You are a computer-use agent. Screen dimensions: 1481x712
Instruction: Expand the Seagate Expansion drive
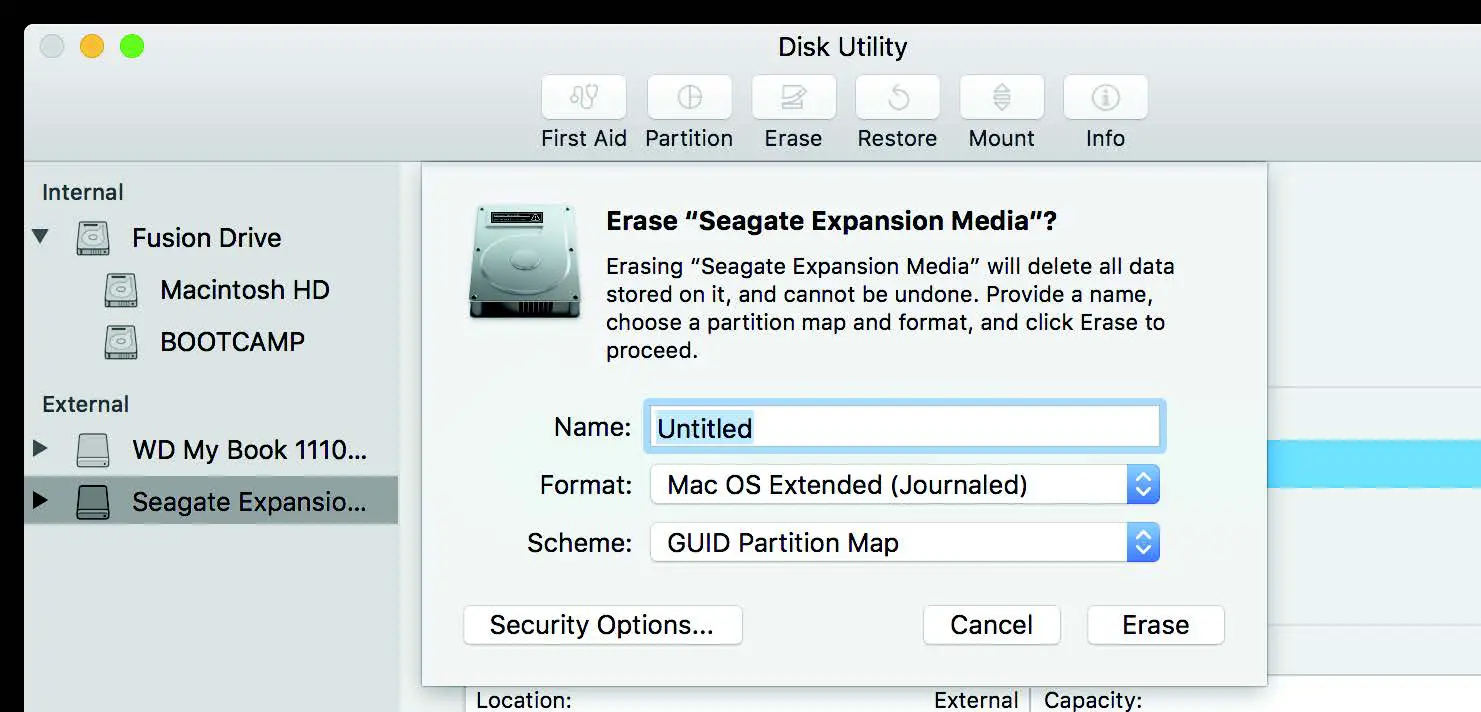40,500
